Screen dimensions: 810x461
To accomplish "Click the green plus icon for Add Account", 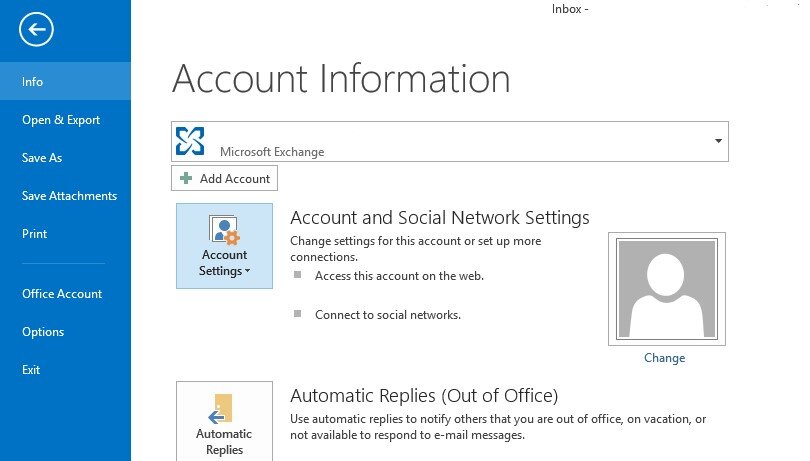I will [186, 179].
